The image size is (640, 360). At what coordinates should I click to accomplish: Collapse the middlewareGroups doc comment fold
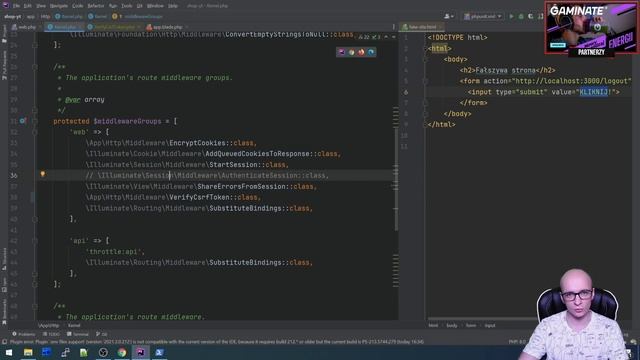coord(35,67)
